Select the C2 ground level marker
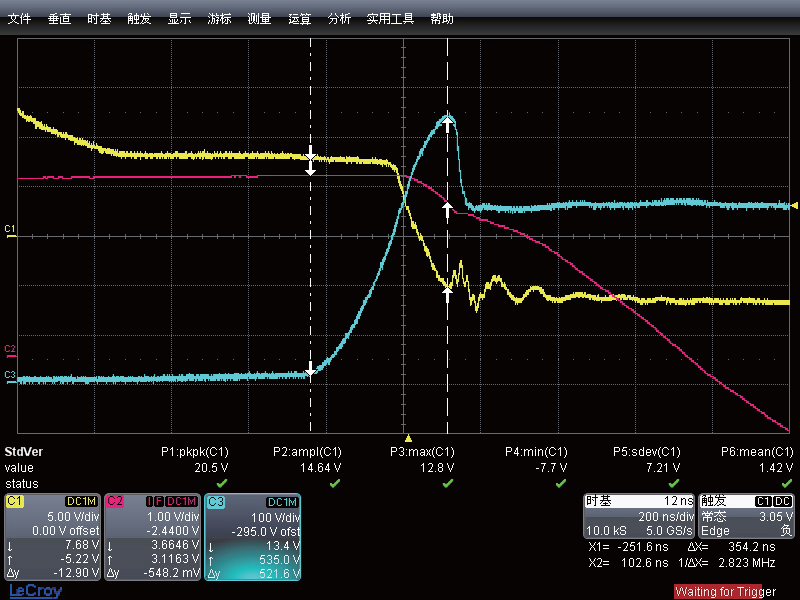The height and width of the screenshot is (600, 800). [10, 351]
